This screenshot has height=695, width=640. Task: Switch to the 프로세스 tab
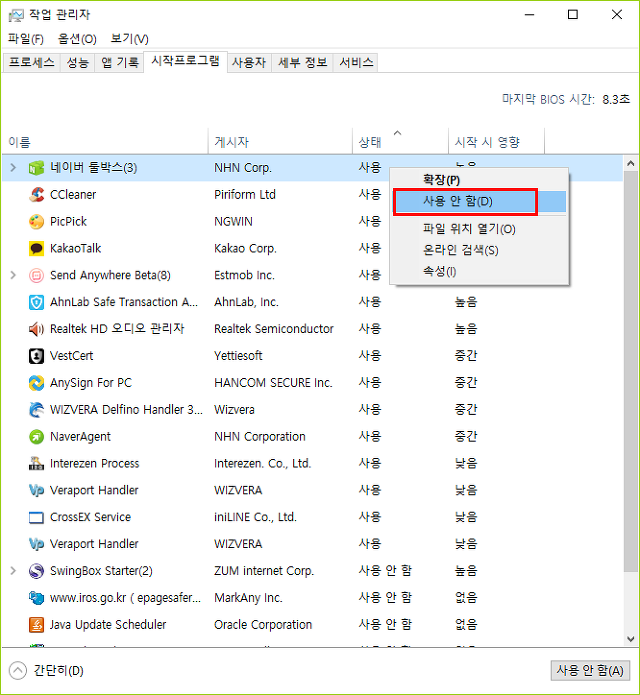[x=31, y=62]
